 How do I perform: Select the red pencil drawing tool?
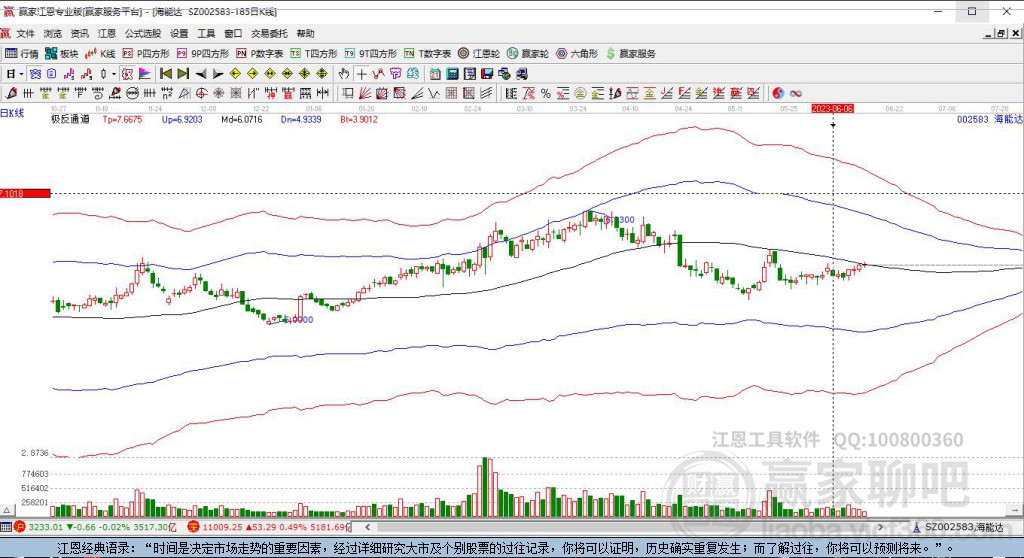coord(10,93)
